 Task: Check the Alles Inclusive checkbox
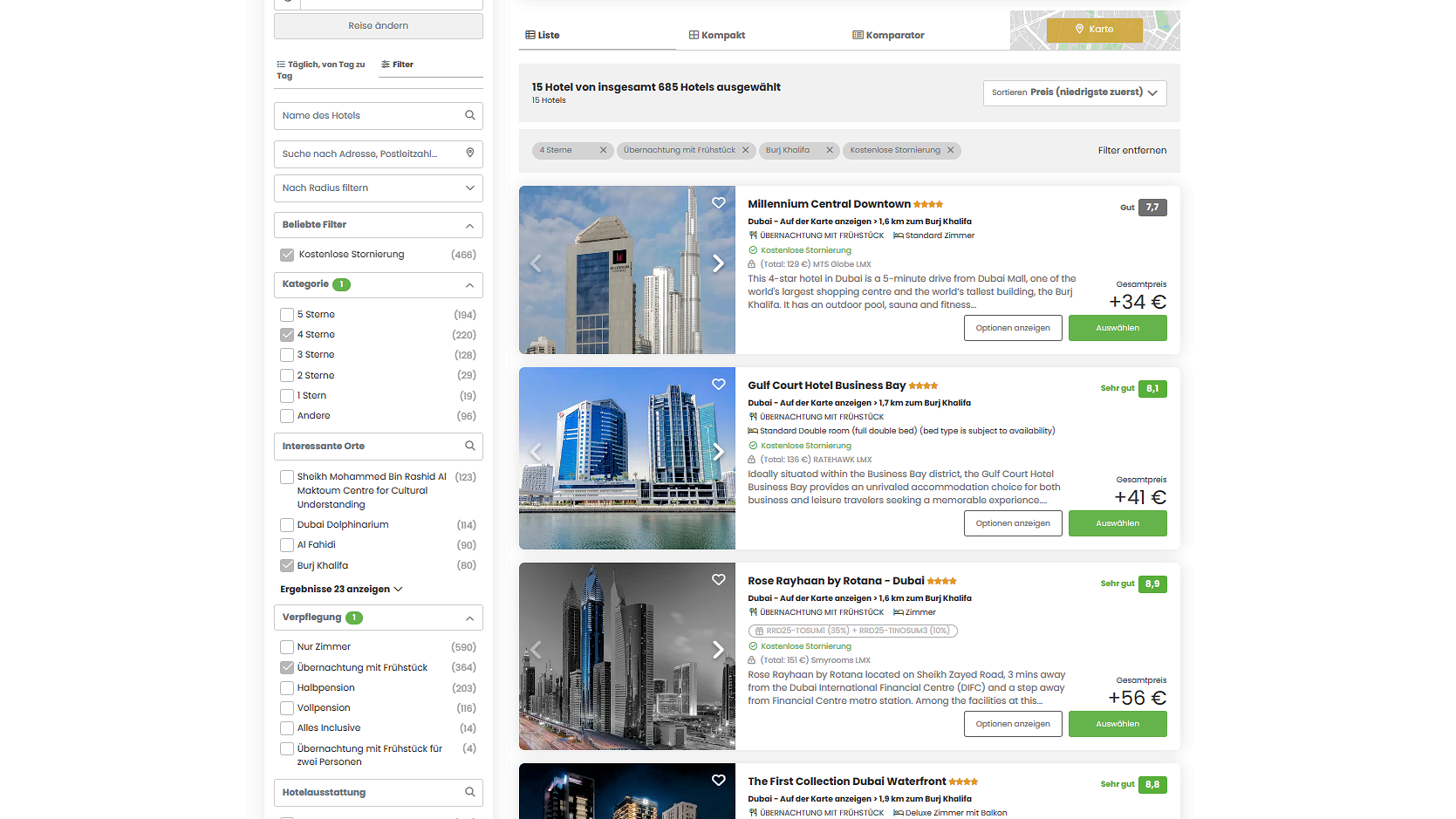coord(287,728)
